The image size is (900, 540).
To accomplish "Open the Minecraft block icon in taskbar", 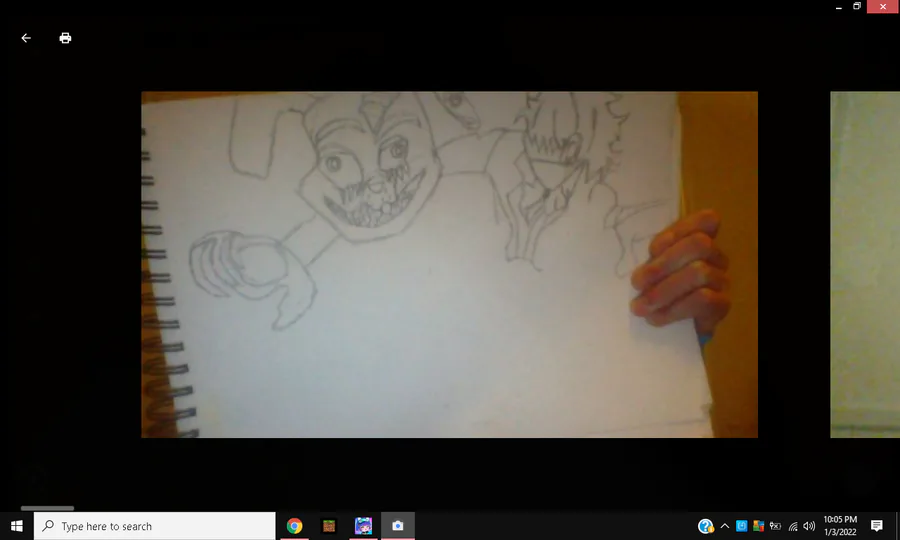I will tap(329, 526).
